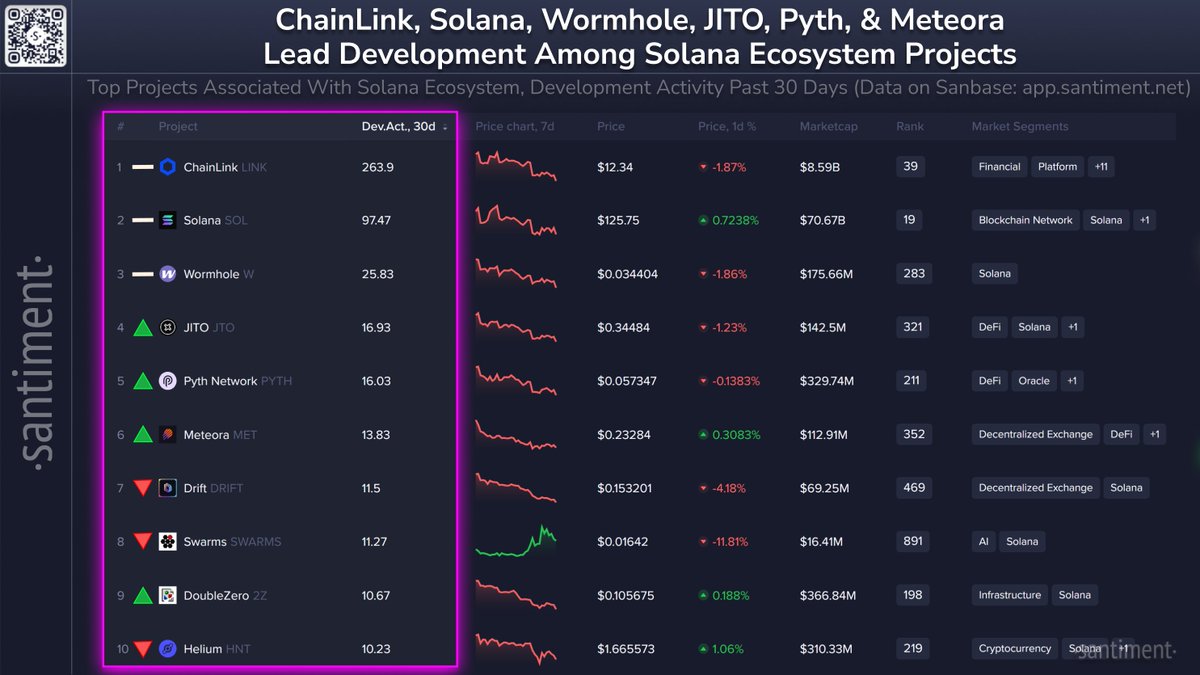Click the Meteora logo icon
The width and height of the screenshot is (1200, 675).
(x=168, y=435)
